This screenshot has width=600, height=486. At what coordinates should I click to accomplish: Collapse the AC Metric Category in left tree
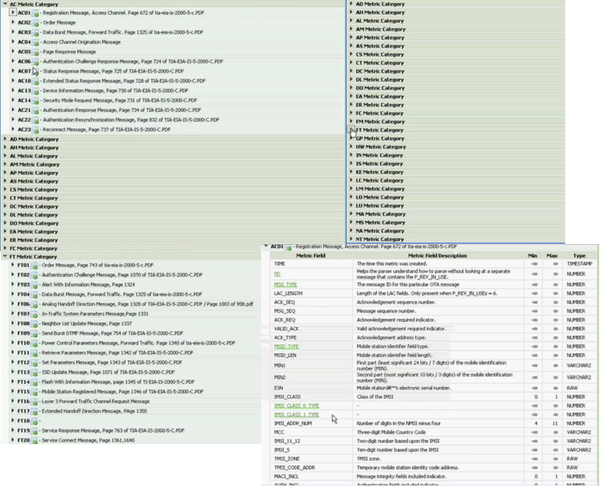pyautogui.click(x=5, y=4)
